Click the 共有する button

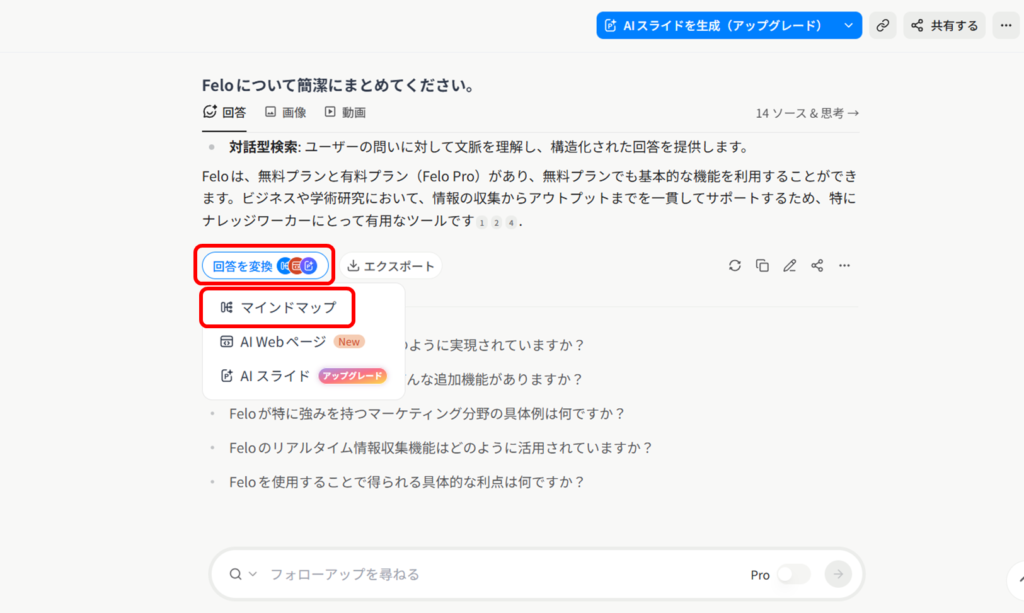pos(944,26)
